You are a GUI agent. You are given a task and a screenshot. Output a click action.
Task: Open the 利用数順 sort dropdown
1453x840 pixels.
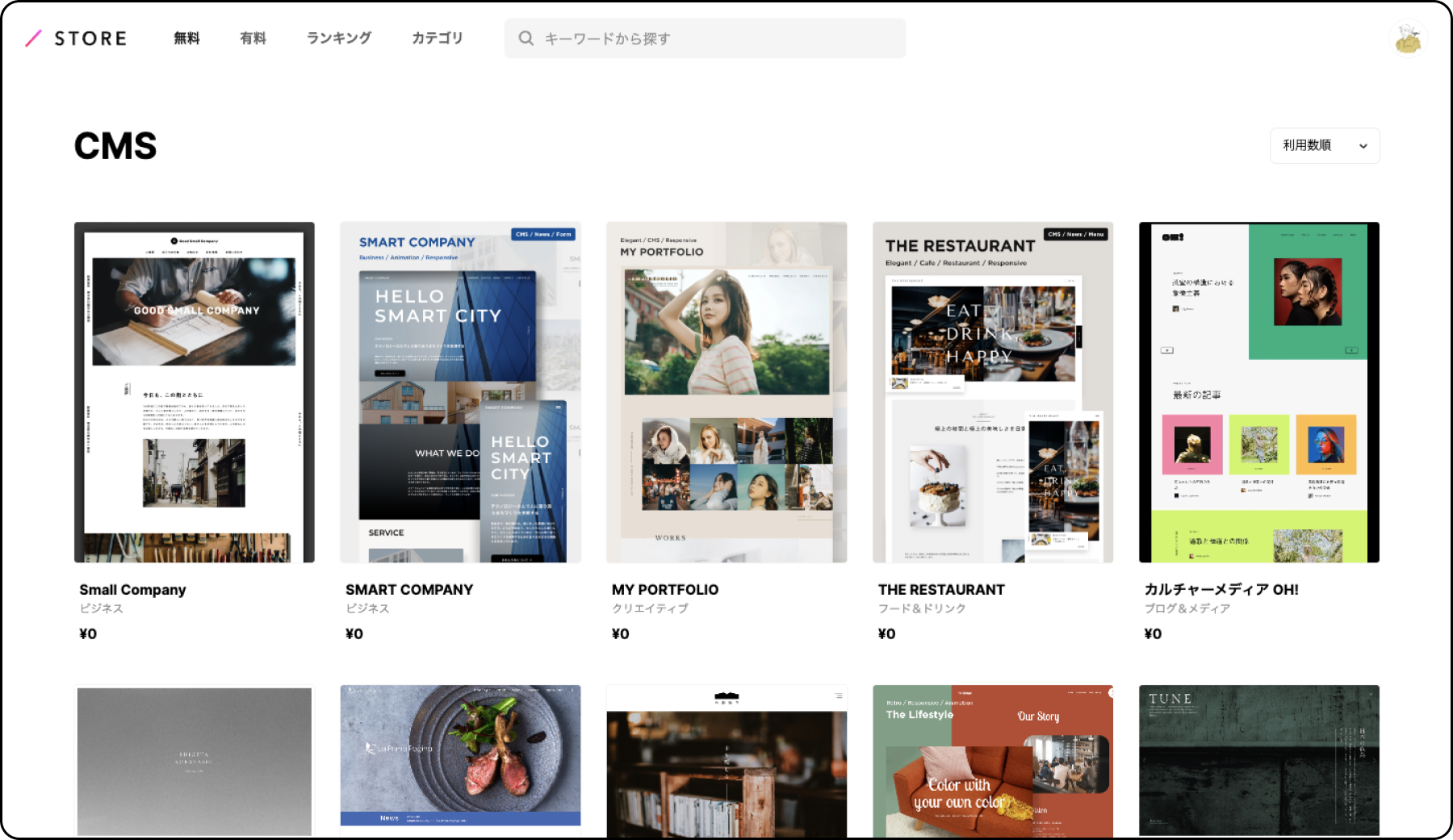(1325, 145)
